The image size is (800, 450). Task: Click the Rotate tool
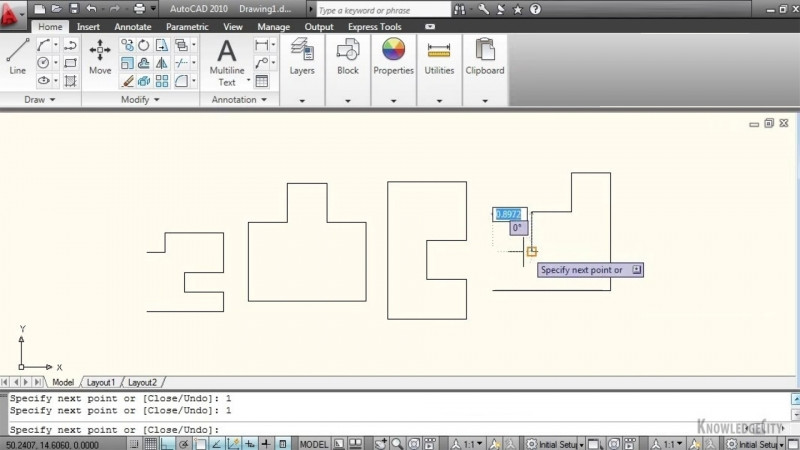coord(144,45)
